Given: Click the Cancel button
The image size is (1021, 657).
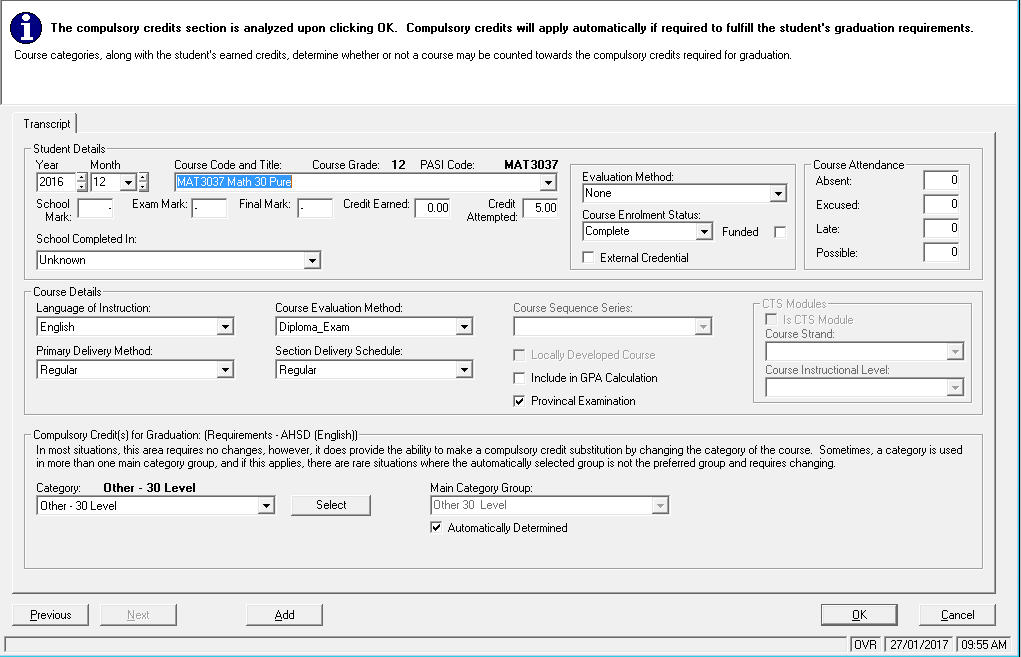Looking at the screenshot, I should [957, 615].
